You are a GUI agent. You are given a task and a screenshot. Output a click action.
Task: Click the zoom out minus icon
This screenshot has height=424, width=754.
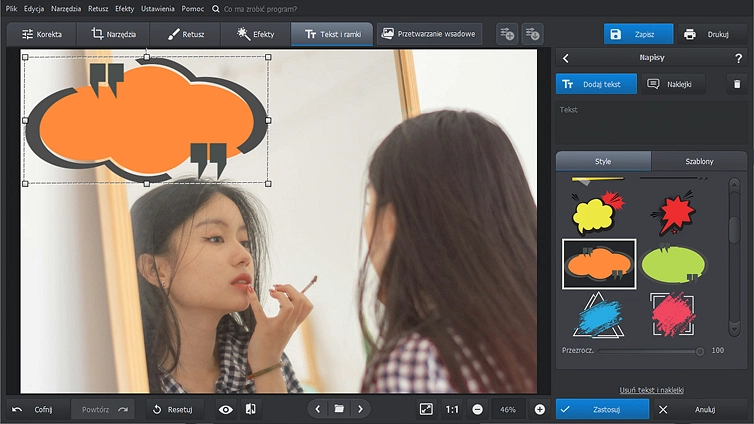(477, 409)
